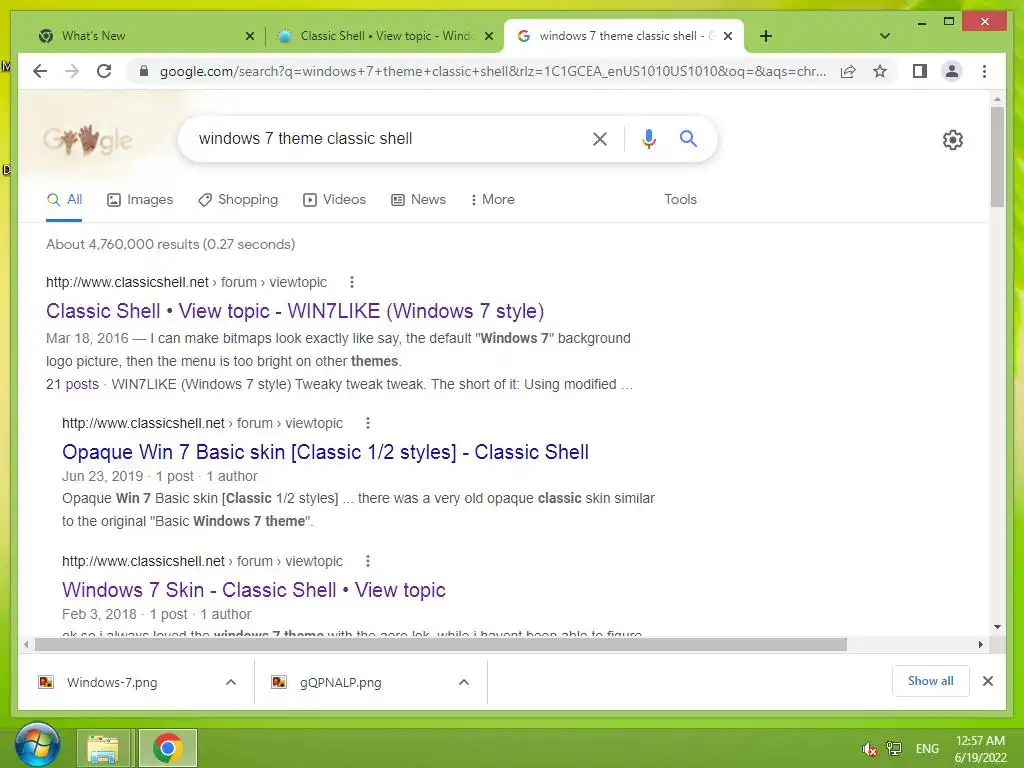Click first result's classicshell.net URL breadcrumb

pyautogui.click(x=186, y=282)
